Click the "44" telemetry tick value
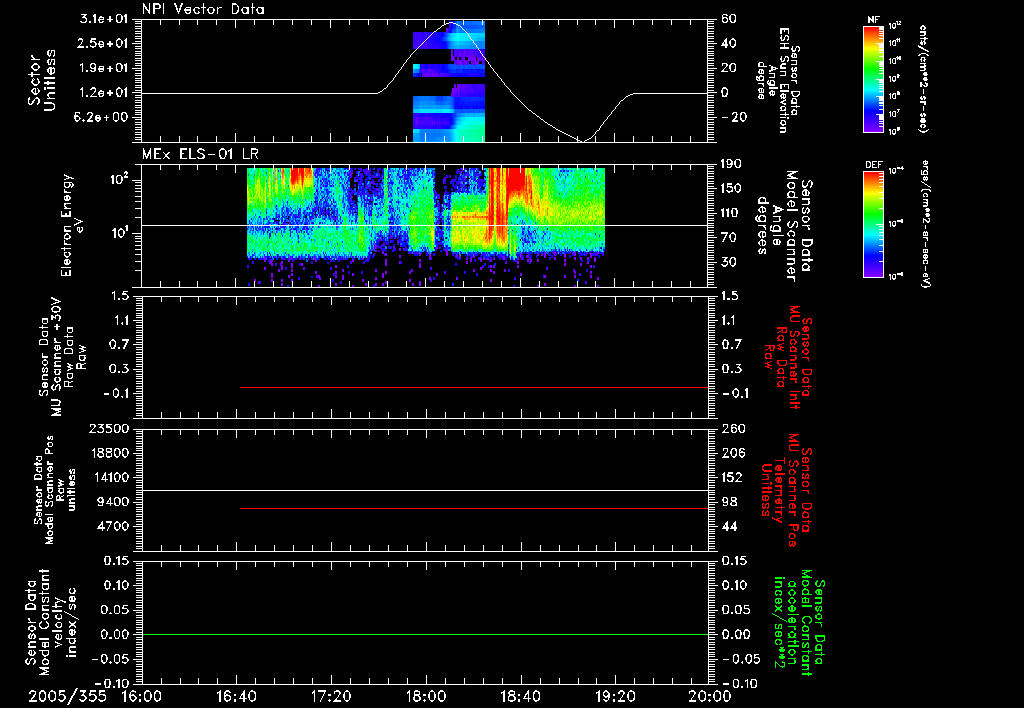The image size is (1024, 708). (x=729, y=526)
